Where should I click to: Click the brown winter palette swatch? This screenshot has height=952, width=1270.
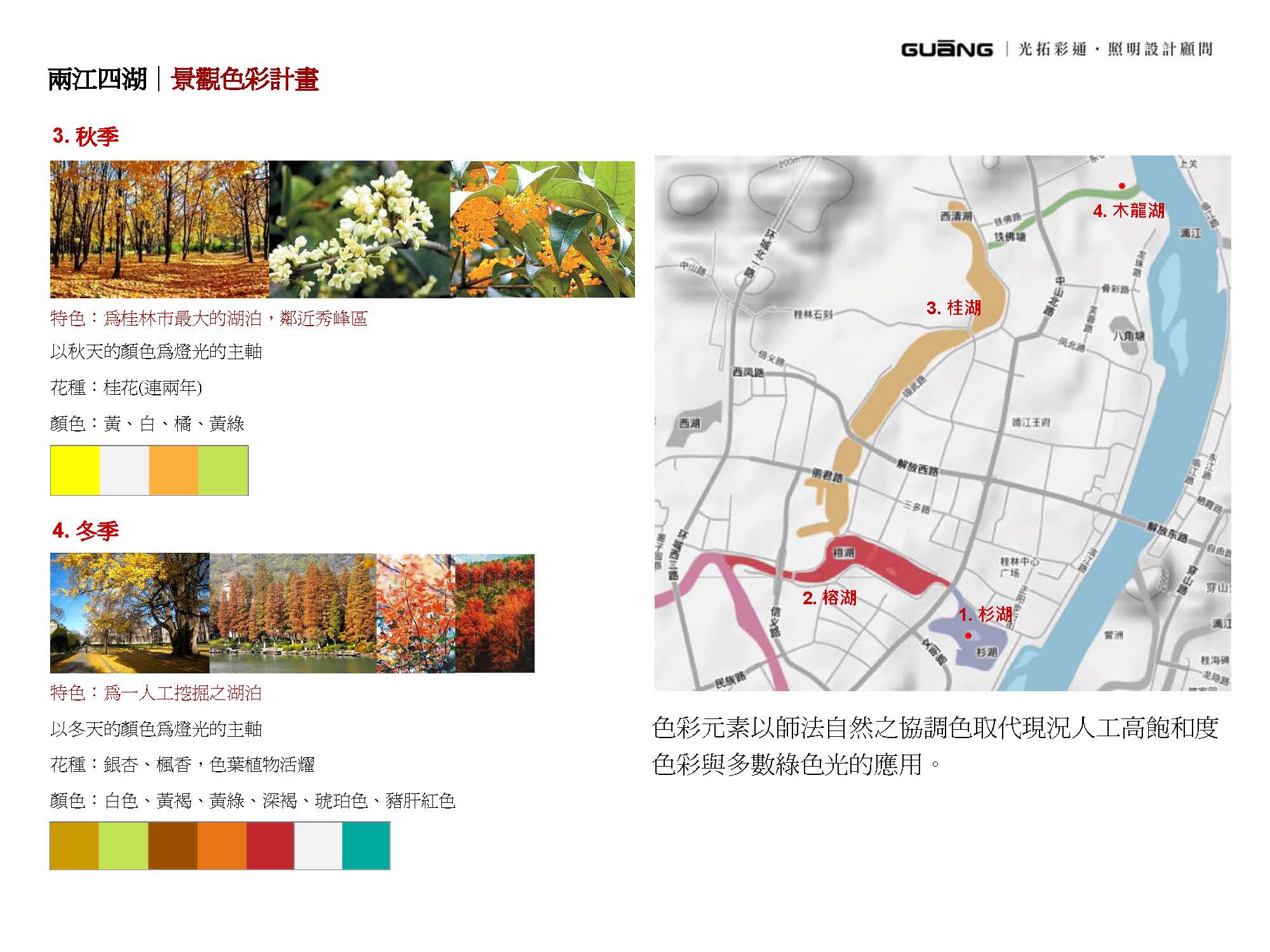(x=173, y=845)
